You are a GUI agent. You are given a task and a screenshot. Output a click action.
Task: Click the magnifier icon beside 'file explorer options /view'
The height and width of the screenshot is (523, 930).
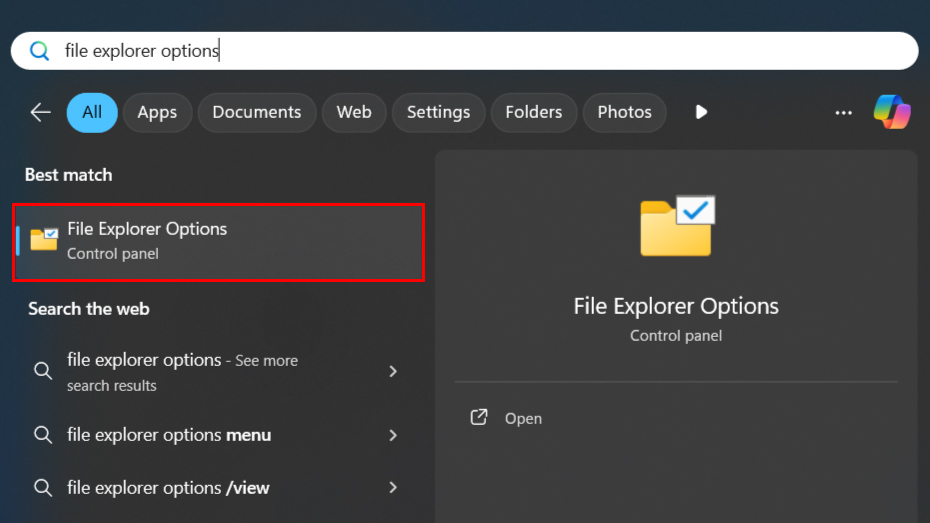[x=43, y=488]
